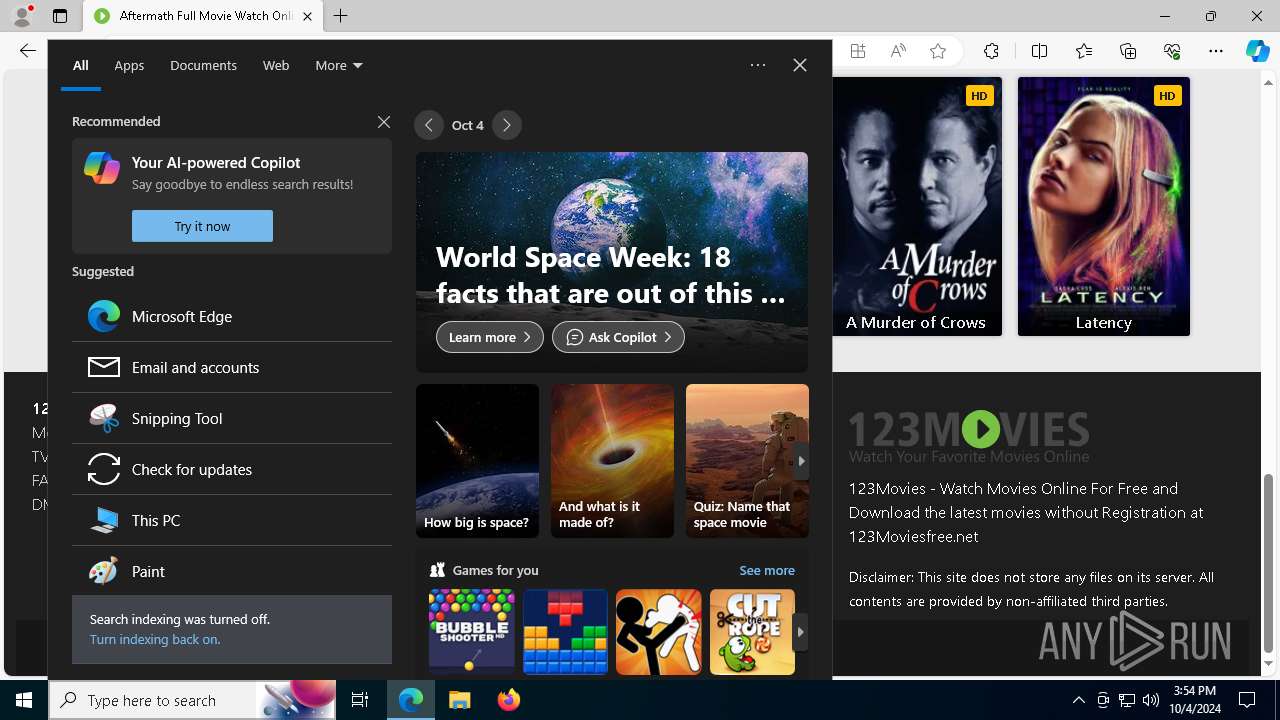
Task: Open the clock showing 3:54 PM
Action: (1194, 700)
